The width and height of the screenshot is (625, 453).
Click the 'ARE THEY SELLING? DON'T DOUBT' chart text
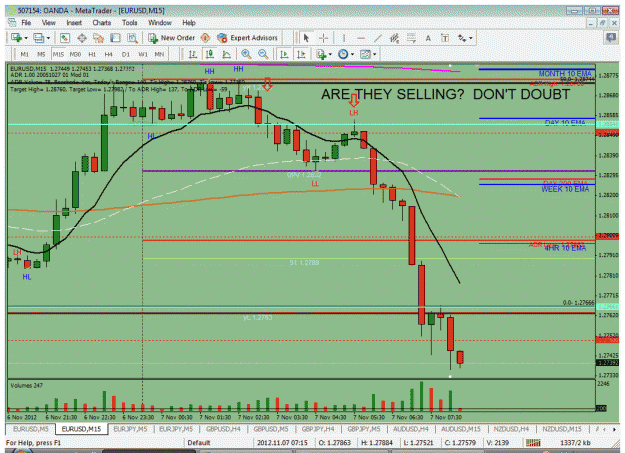tap(446, 95)
